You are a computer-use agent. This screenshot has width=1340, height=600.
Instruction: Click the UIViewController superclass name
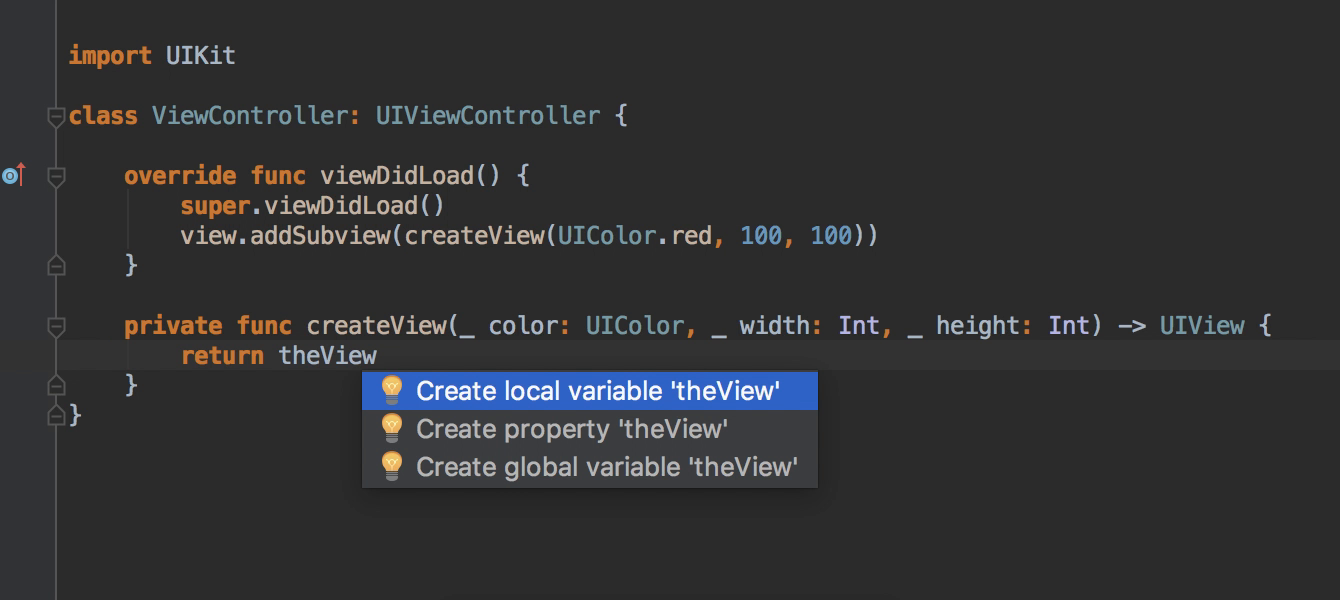click(x=487, y=116)
